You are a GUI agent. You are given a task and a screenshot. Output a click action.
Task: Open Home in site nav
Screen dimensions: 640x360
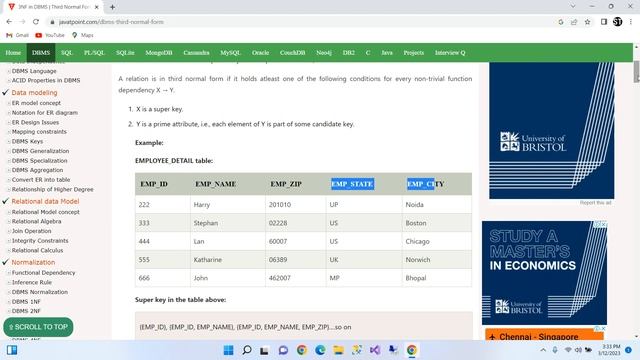tap(13, 53)
